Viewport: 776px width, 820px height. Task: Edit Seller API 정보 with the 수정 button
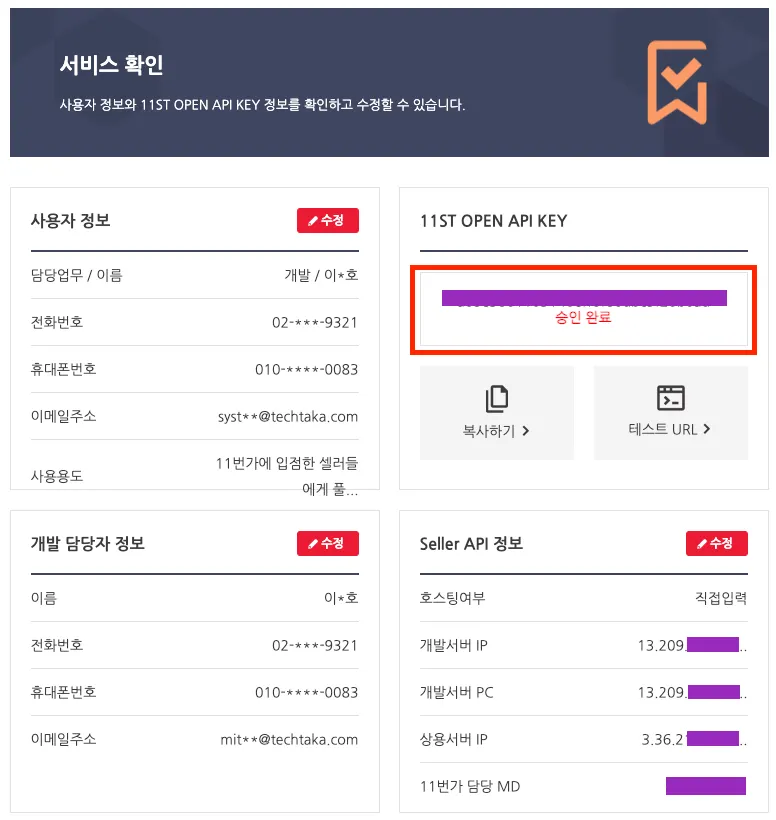[x=716, y=543]
